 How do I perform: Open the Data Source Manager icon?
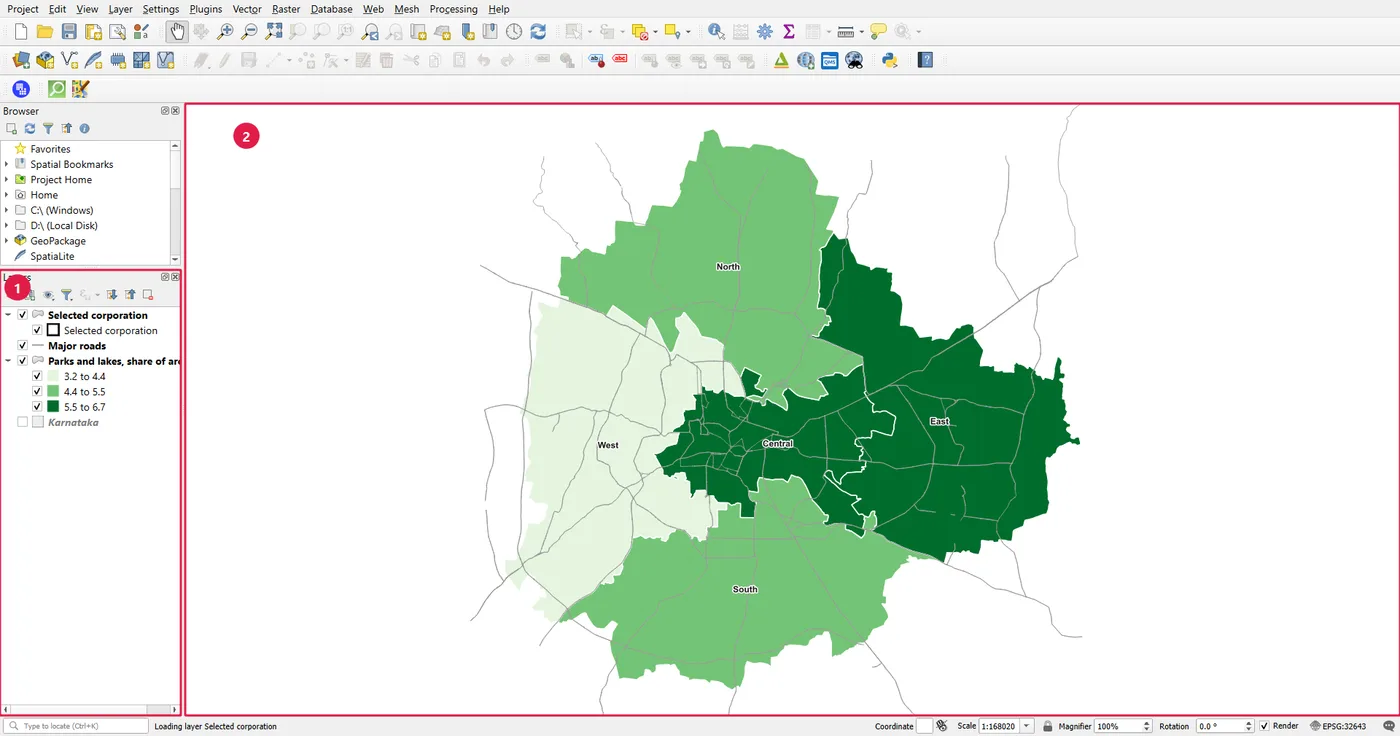click(x=21, y=60)
